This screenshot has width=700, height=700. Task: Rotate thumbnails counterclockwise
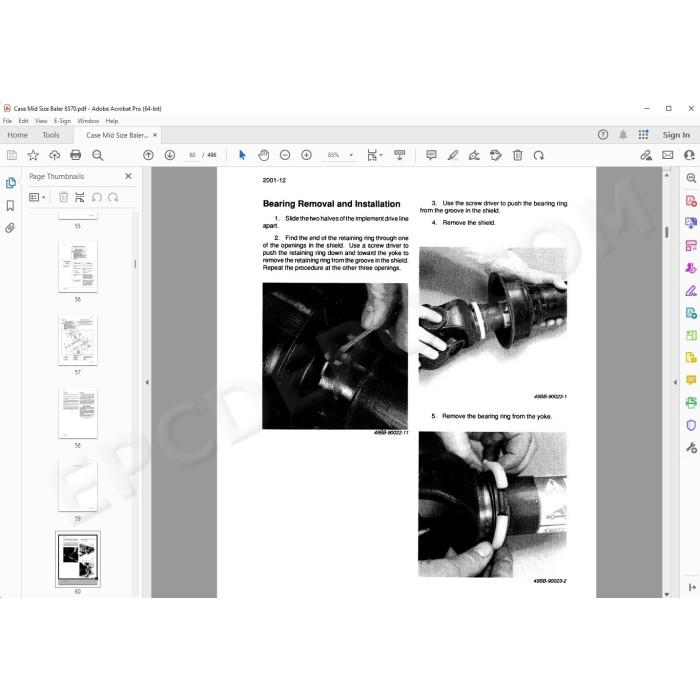pos(97,197)
